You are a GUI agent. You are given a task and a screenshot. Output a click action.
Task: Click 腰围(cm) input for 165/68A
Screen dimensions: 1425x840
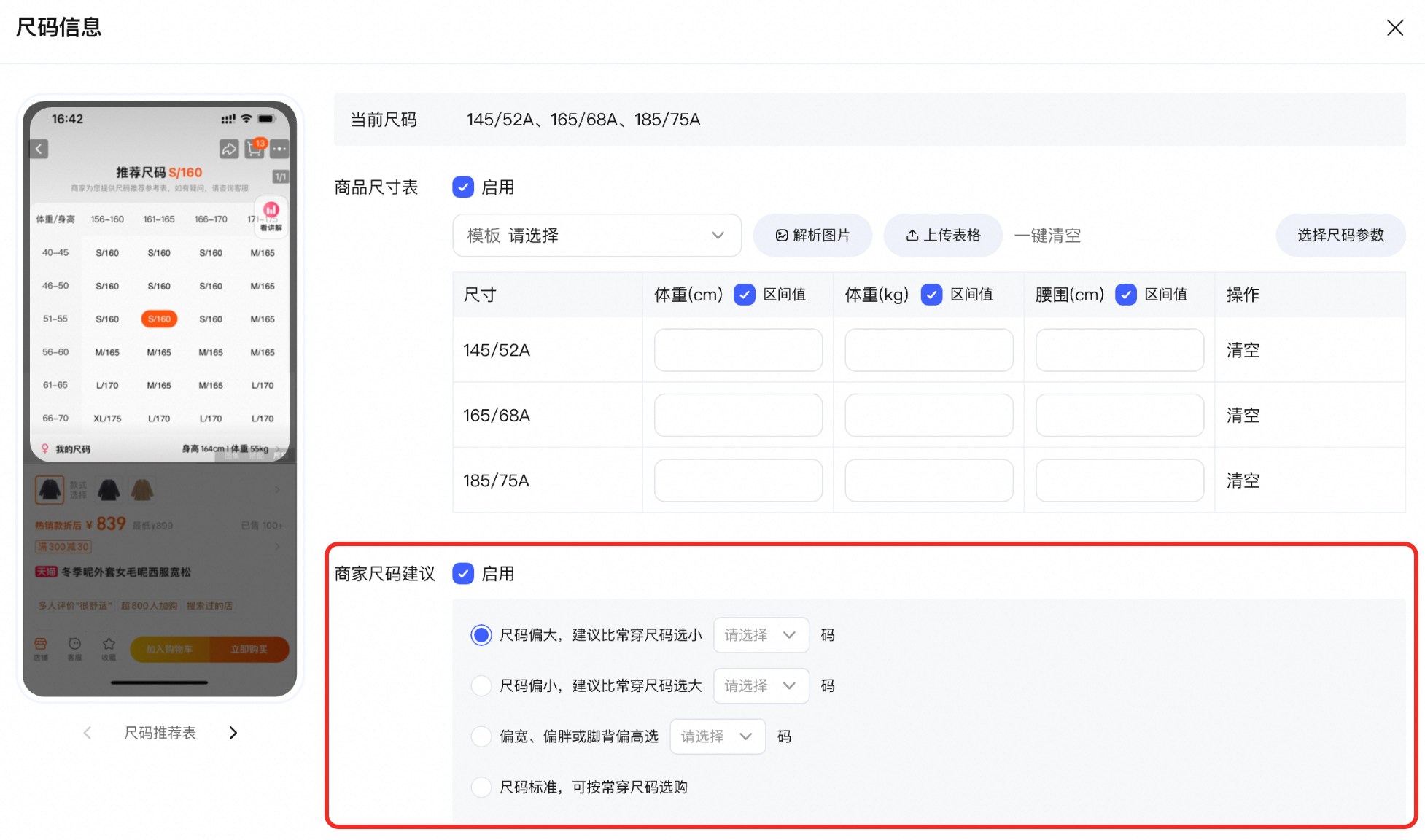pyautogui.click(x=1119, y=416)
